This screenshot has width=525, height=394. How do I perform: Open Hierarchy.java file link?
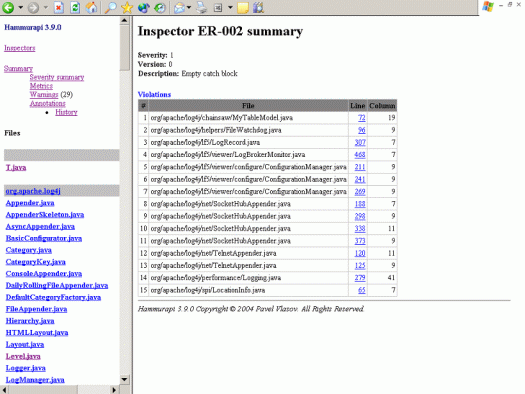30,321
